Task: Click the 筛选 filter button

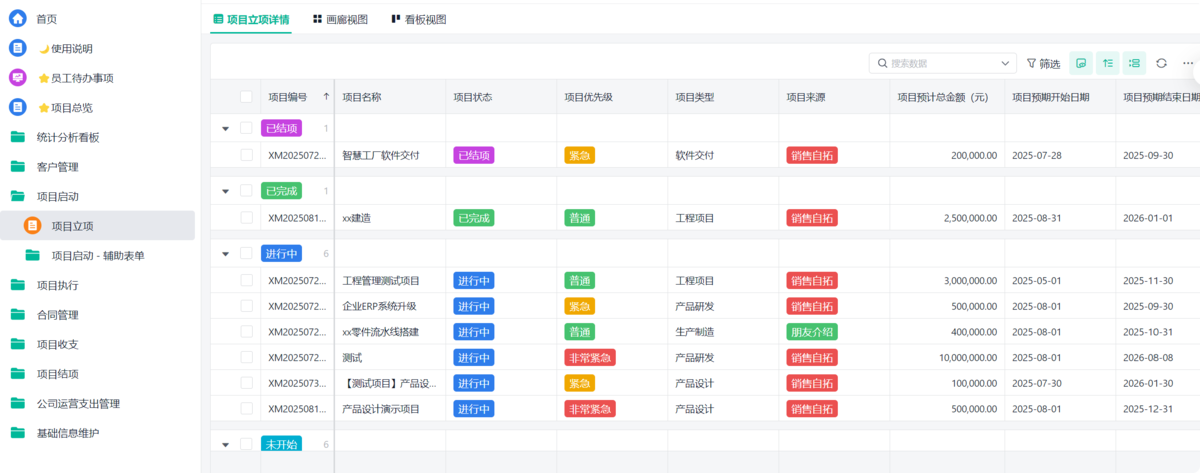Action: pos(1043,63)
